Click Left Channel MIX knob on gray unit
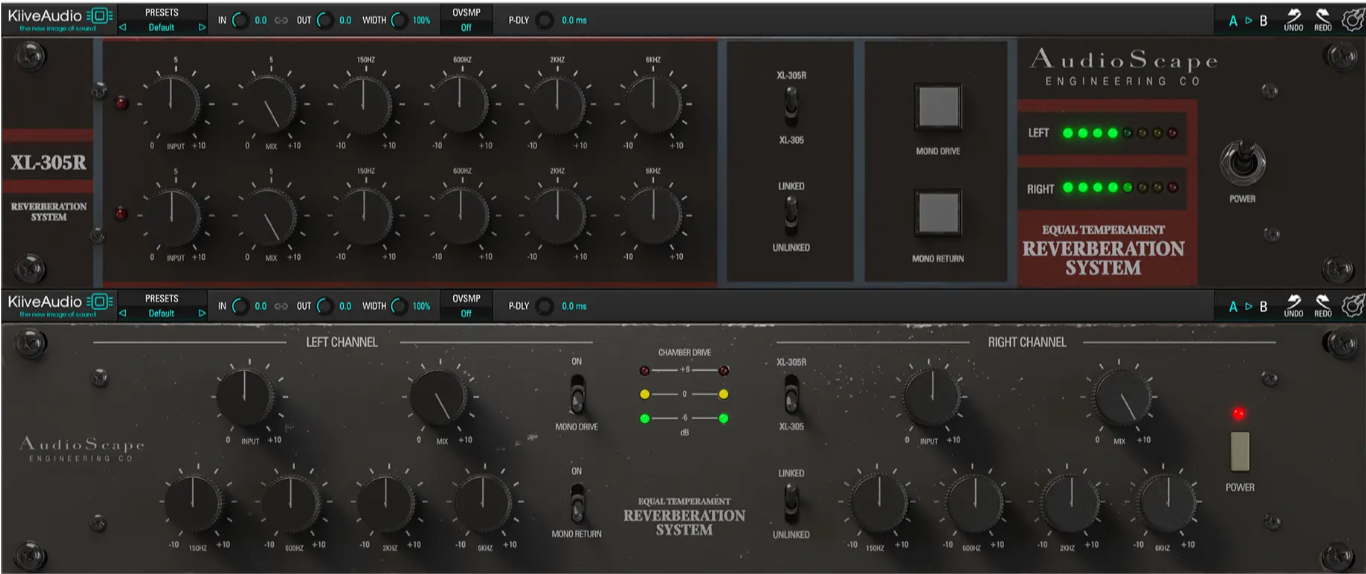The width and height of the screenshot is (1366, 574). pos(438,397)
